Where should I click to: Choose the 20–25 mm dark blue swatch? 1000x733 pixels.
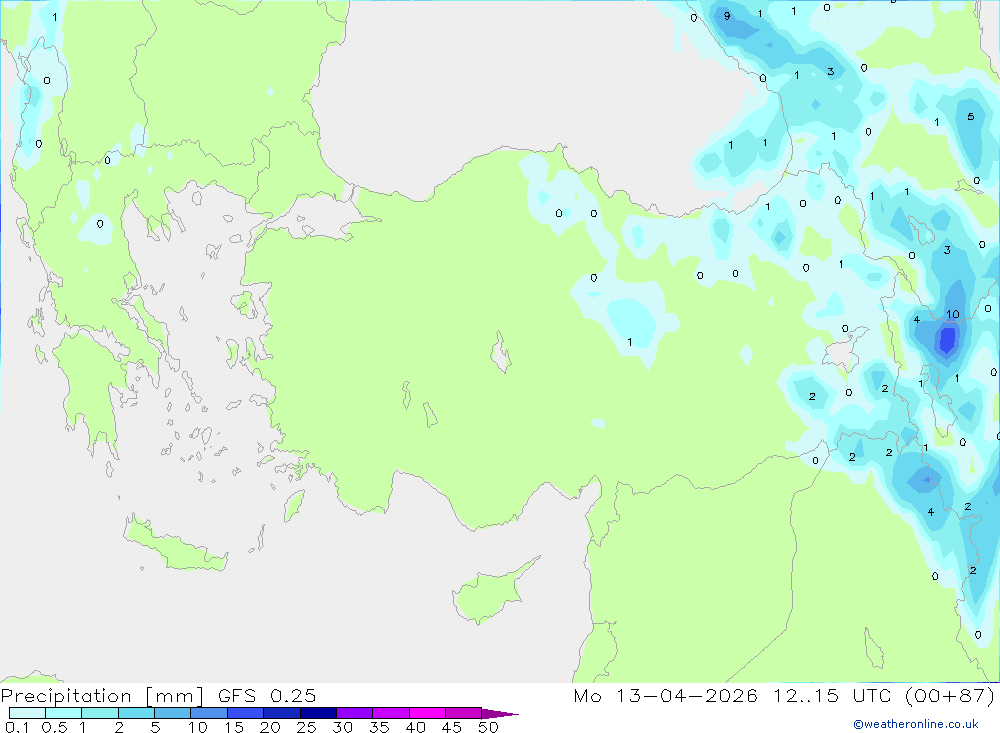click(282, 713)
